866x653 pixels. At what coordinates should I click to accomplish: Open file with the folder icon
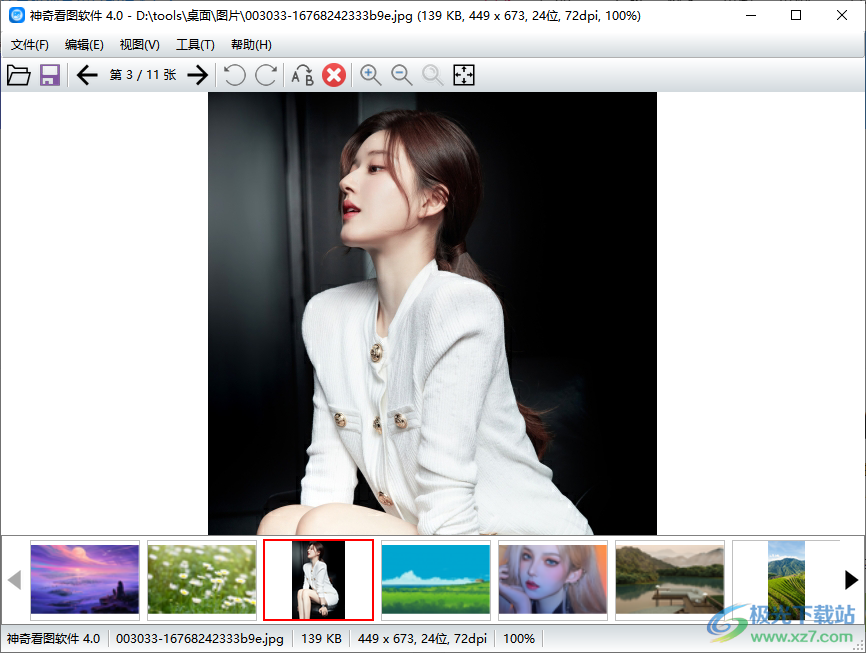click(x=19, y=75)
